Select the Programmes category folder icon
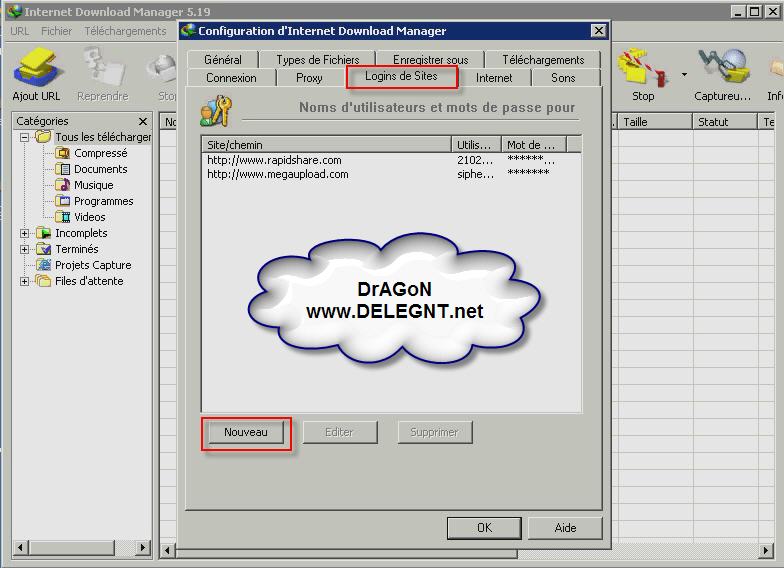 point(62,200)
